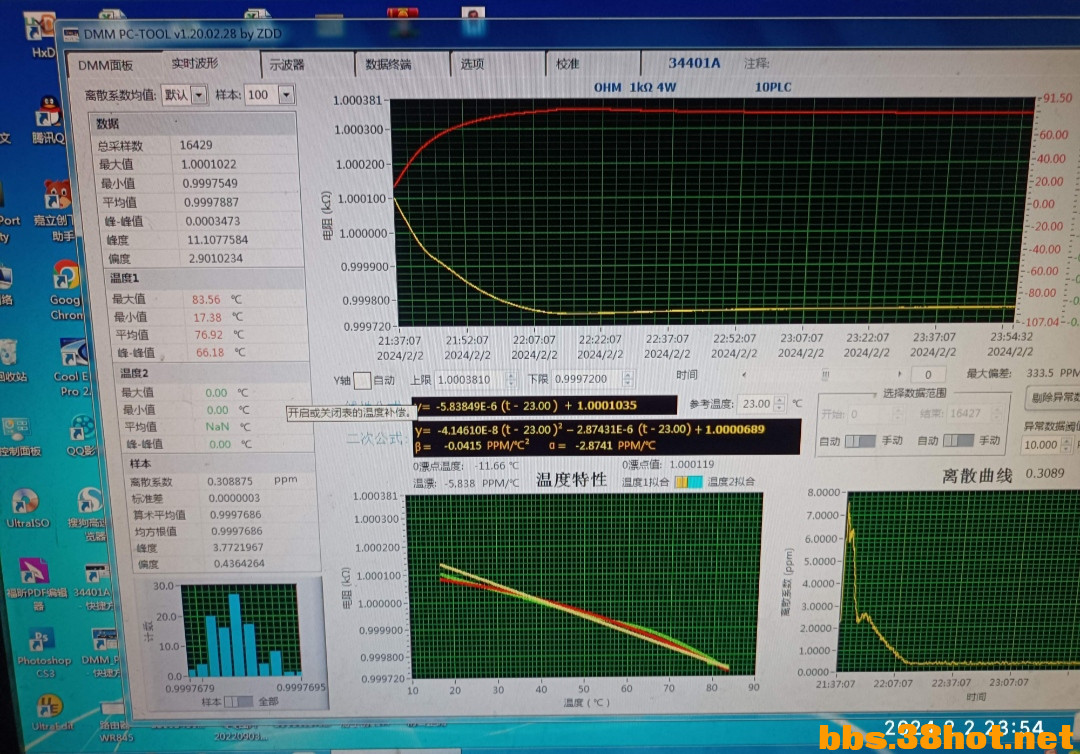Screen dimensions: 1080x754
Task: Click the 34401A instrument label
Action: 694,63
